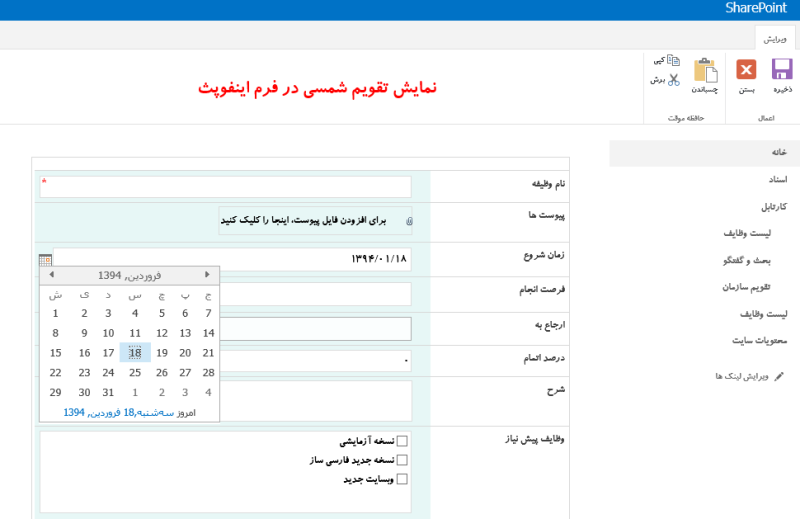Click the Paste (چسباندن) clipboard icon
The image size is (800, 519).
click(x=706, y=70)
